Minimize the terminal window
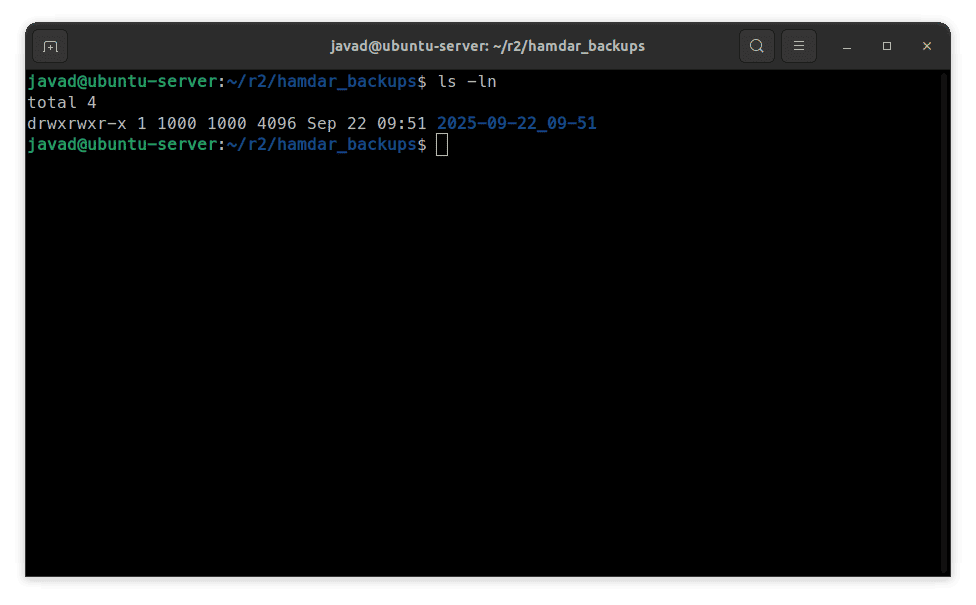The width and height of the screenshot is (976, 605). coord(847,46)
